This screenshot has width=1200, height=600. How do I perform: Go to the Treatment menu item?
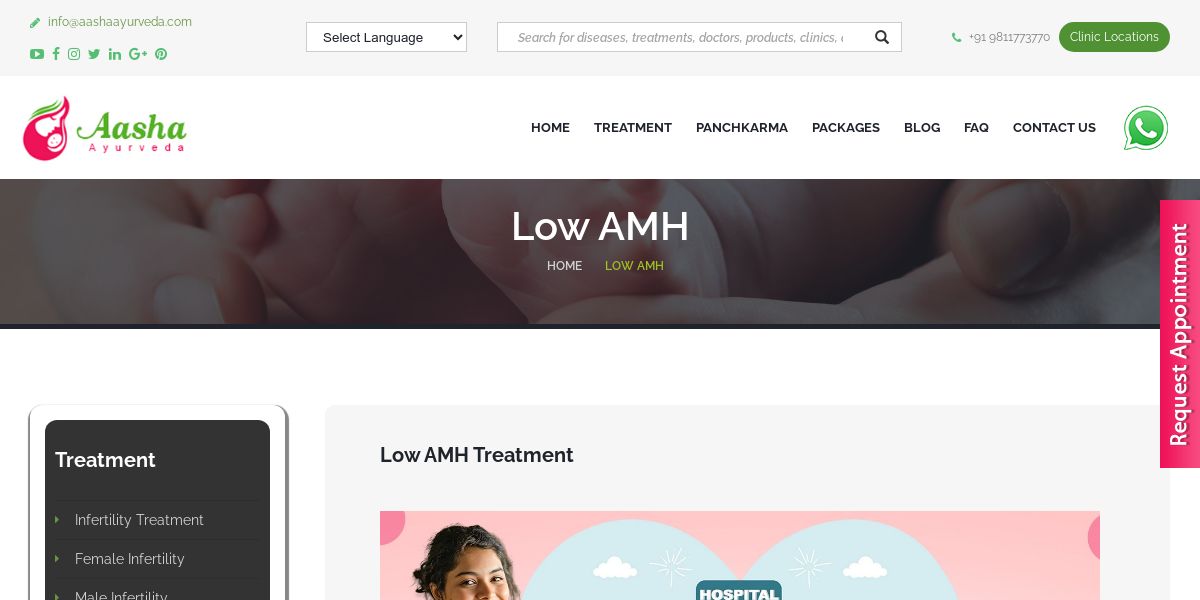tap(633, 128)
